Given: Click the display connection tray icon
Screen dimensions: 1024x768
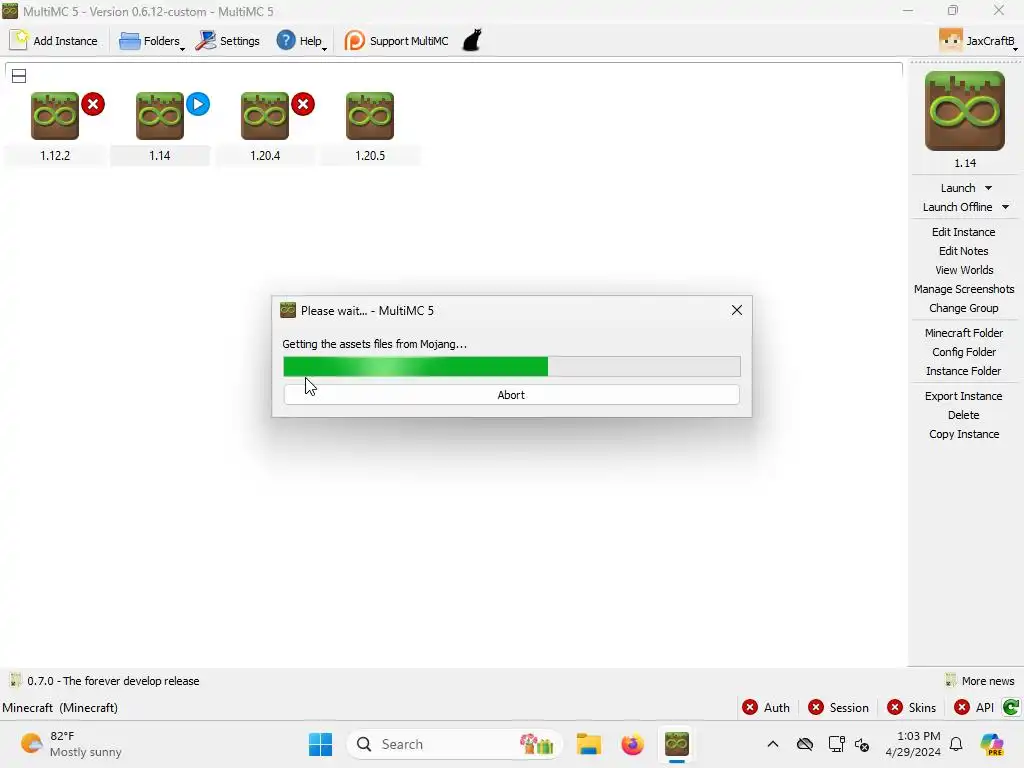Looking at the screenshot, I should click(x=837, y=744).
